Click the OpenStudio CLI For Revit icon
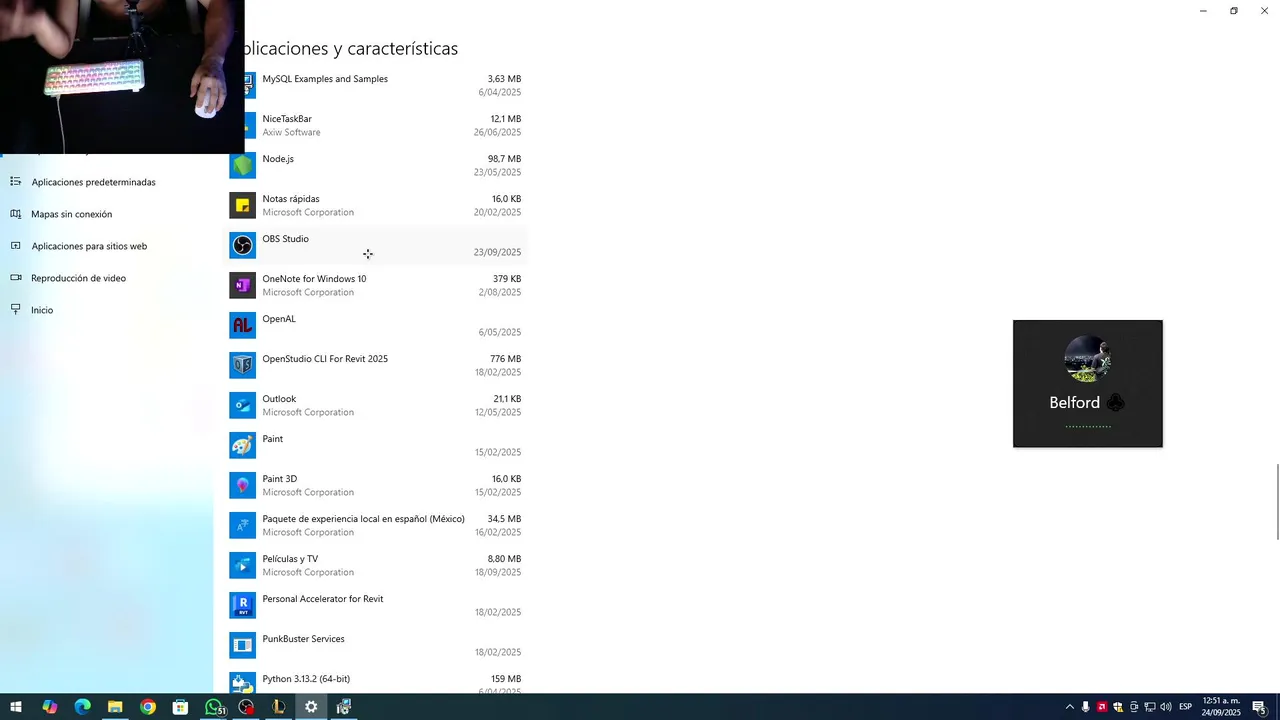The image size is (1280, 720). tap(243, 365)
